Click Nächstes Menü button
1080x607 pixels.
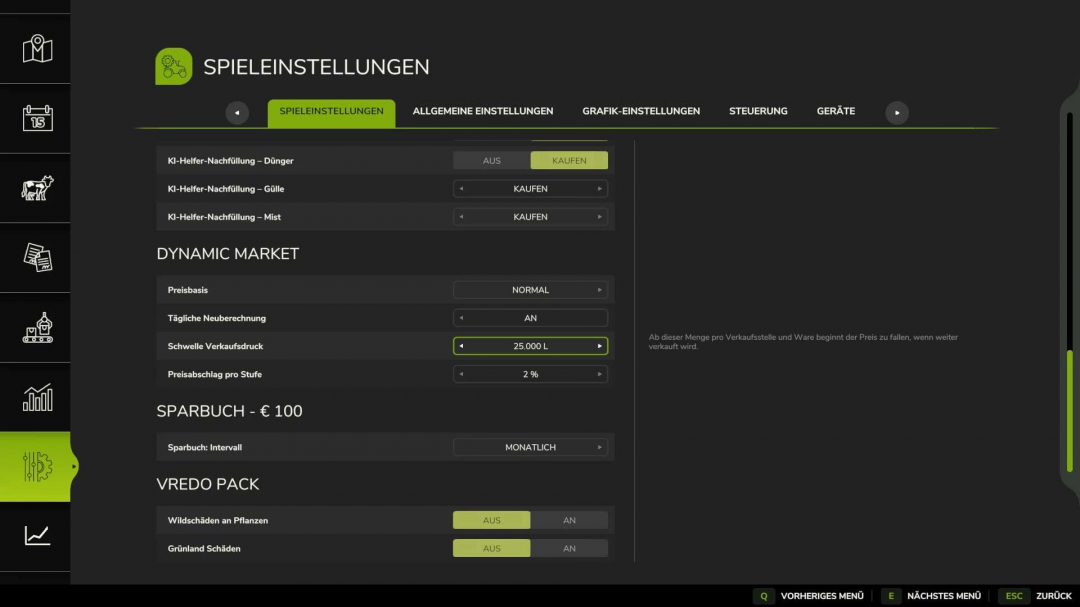pyautogui.click(x=944, y=596)
